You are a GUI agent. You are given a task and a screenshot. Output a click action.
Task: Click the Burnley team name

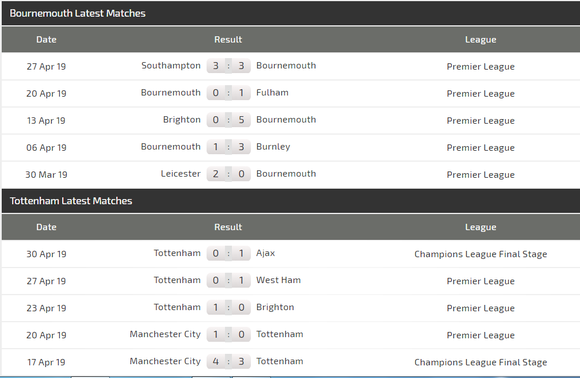tap(273, 147)
